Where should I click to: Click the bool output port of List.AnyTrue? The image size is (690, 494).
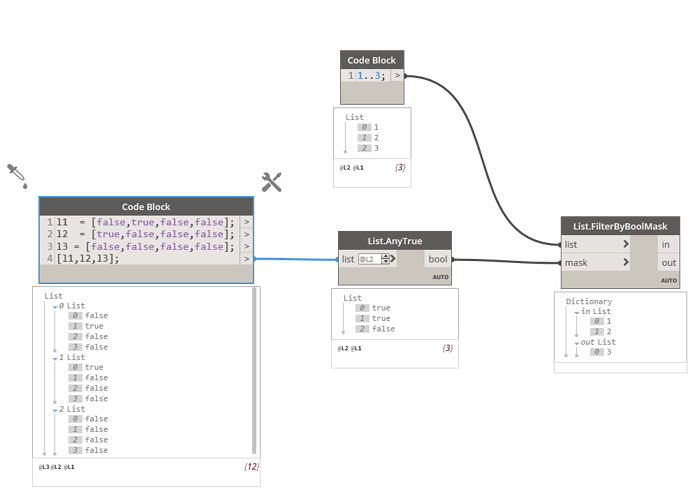[x=437, y=259]
